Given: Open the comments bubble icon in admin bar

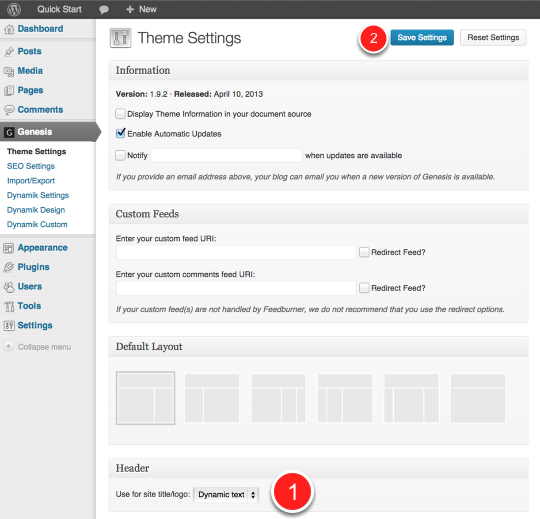Looking at the screenshot, I should click(104, 10).
